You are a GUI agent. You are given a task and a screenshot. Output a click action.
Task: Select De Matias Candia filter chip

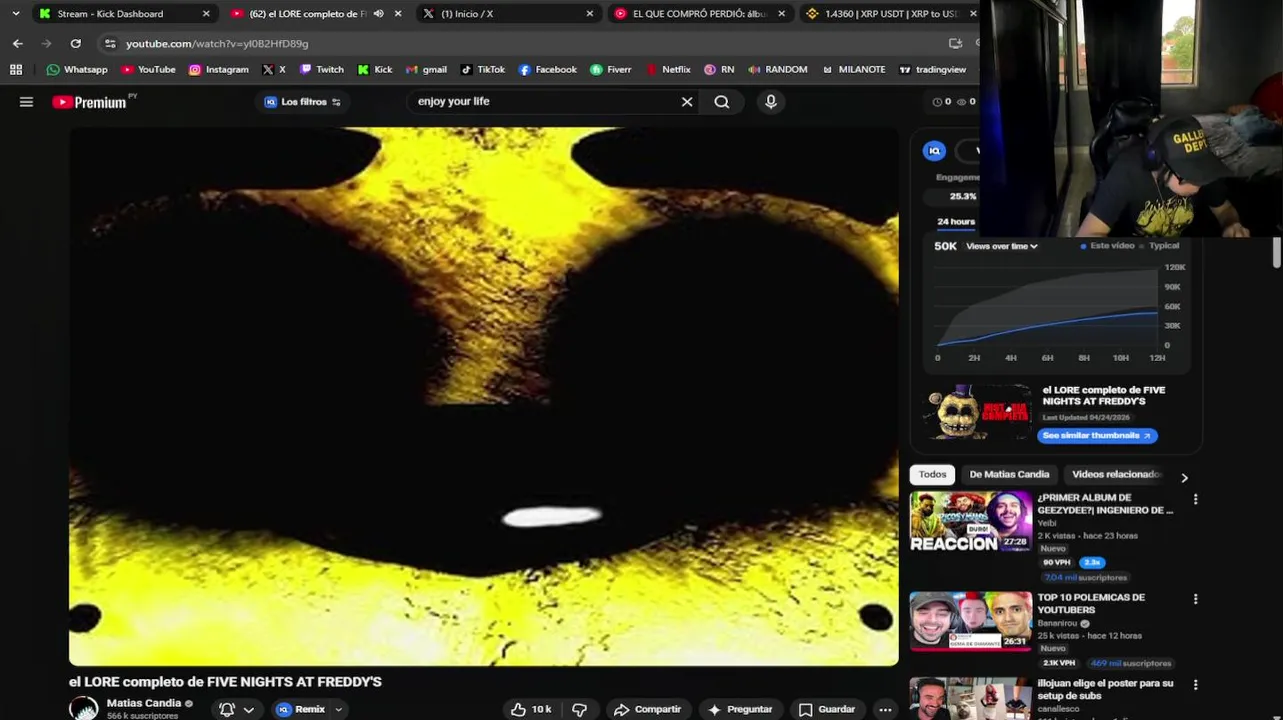coord(1009,474)
